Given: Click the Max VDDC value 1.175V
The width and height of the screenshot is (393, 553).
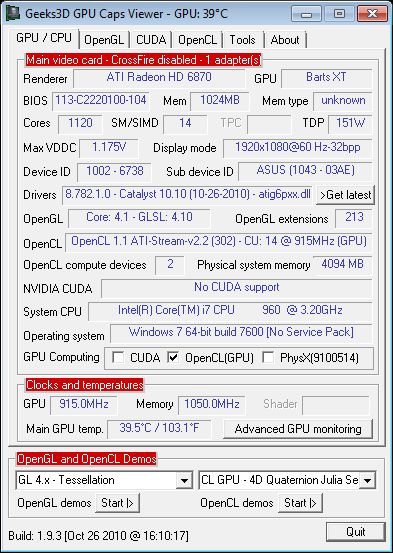Looking at the screenshot, I should point(109,147).
